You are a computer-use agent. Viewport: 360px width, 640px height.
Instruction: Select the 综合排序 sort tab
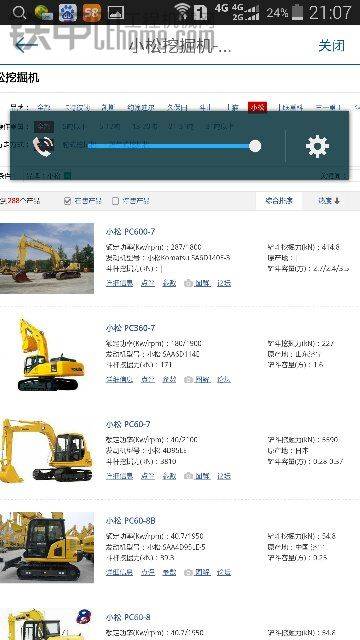click(279, 200)
